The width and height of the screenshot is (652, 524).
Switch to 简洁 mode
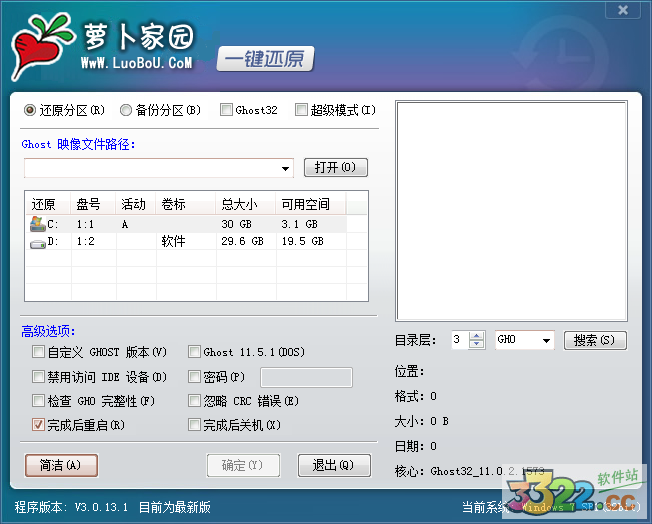tap(61, 465)
